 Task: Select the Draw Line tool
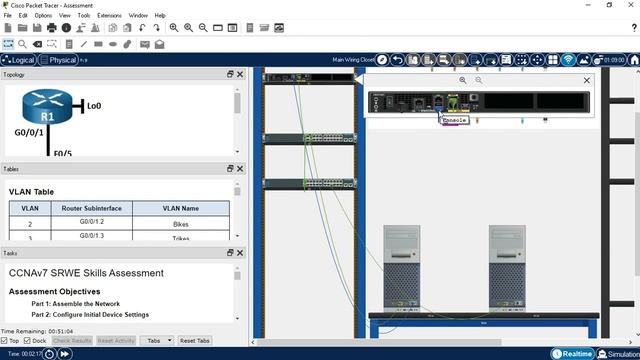[x=84, y=44]
